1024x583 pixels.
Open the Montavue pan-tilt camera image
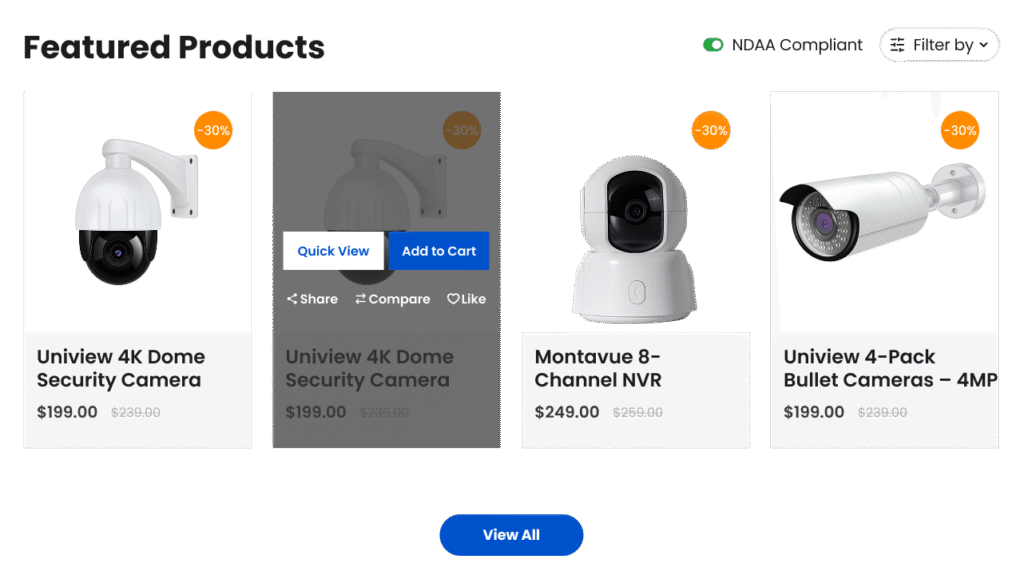click(x=634, y=240)
